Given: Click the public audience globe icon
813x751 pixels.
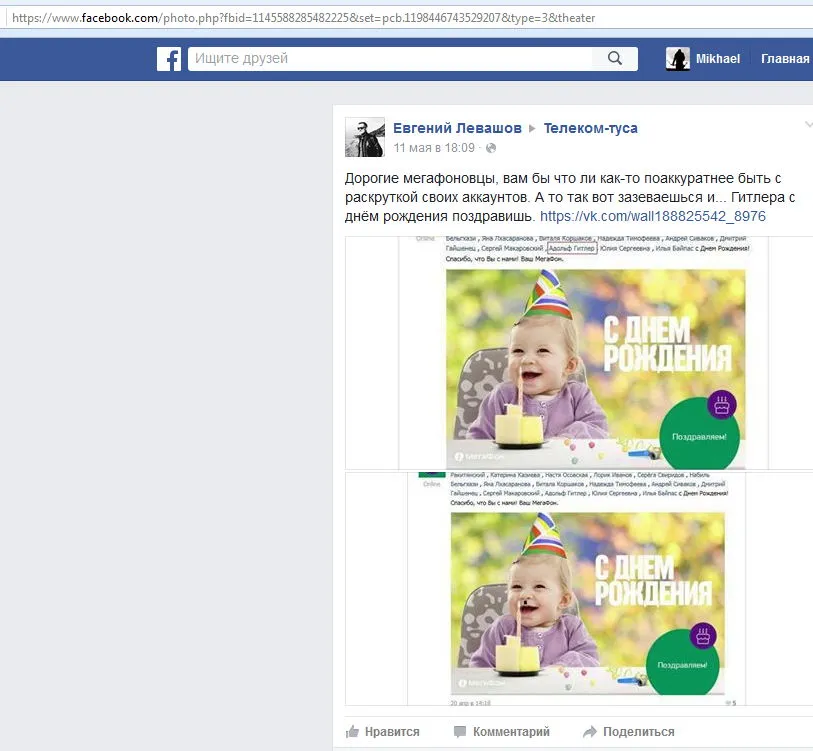Looking at the screenshot, I should pos(490,148).
